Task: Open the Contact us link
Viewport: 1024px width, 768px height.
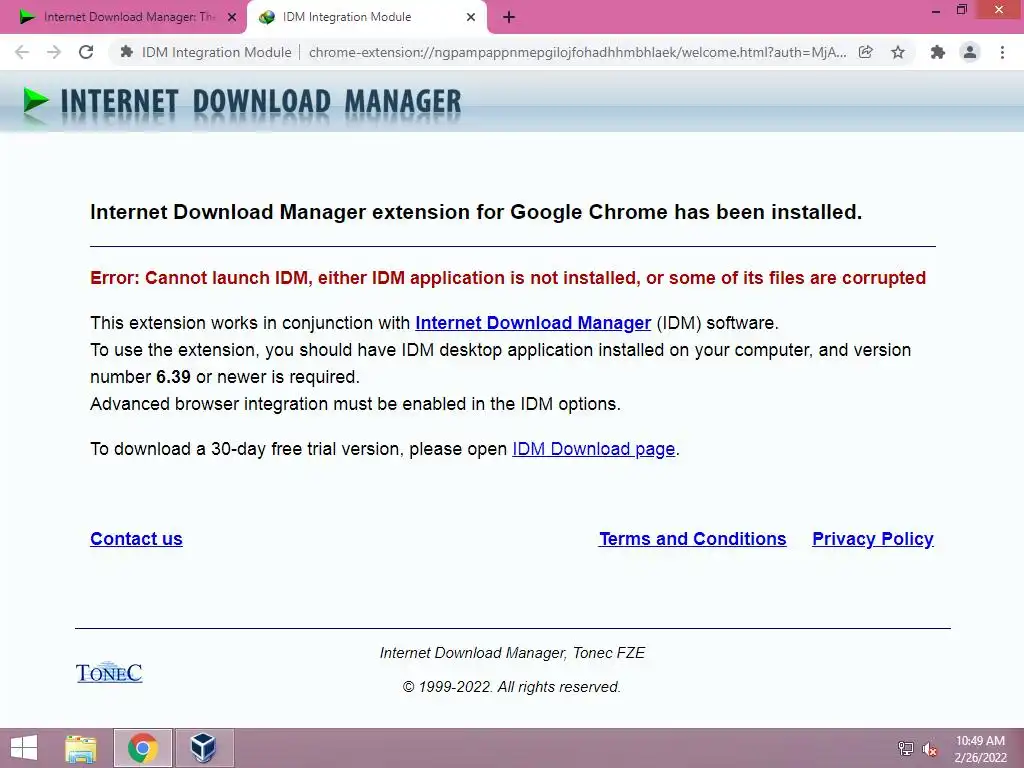Action: coord(136,539)
